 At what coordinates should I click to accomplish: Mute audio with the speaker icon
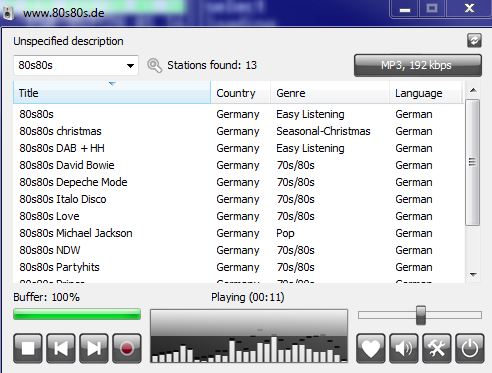pyautogui.click(x=404, y=348)
